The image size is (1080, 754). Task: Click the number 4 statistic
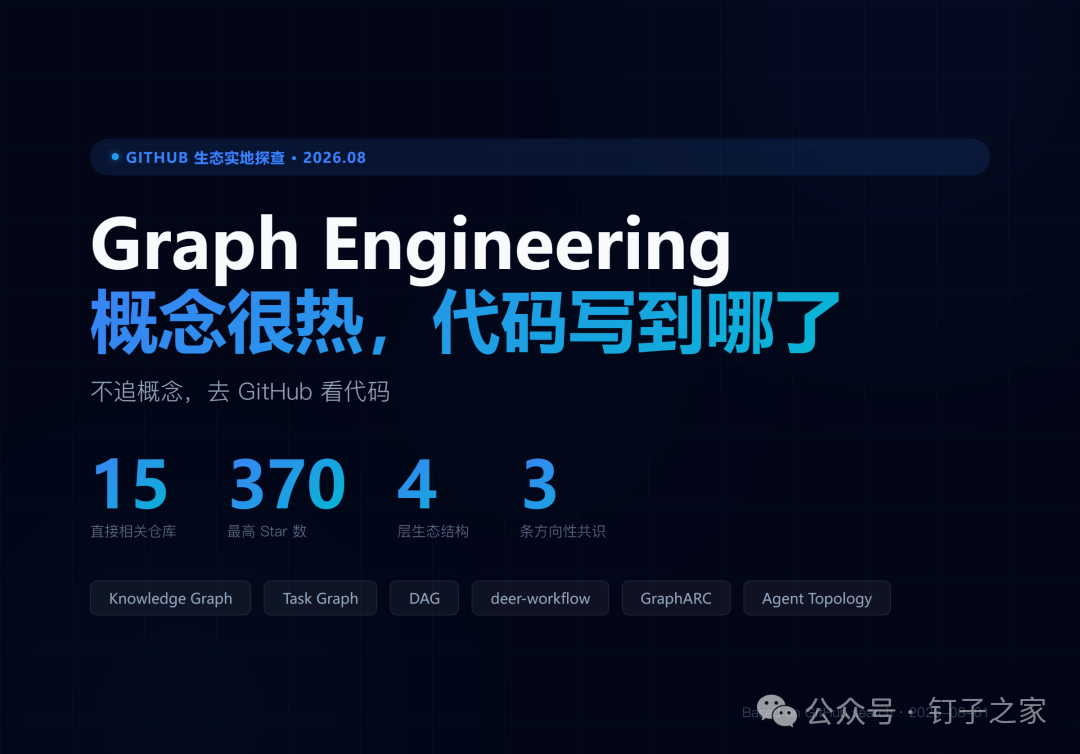[x=417, y=484]
